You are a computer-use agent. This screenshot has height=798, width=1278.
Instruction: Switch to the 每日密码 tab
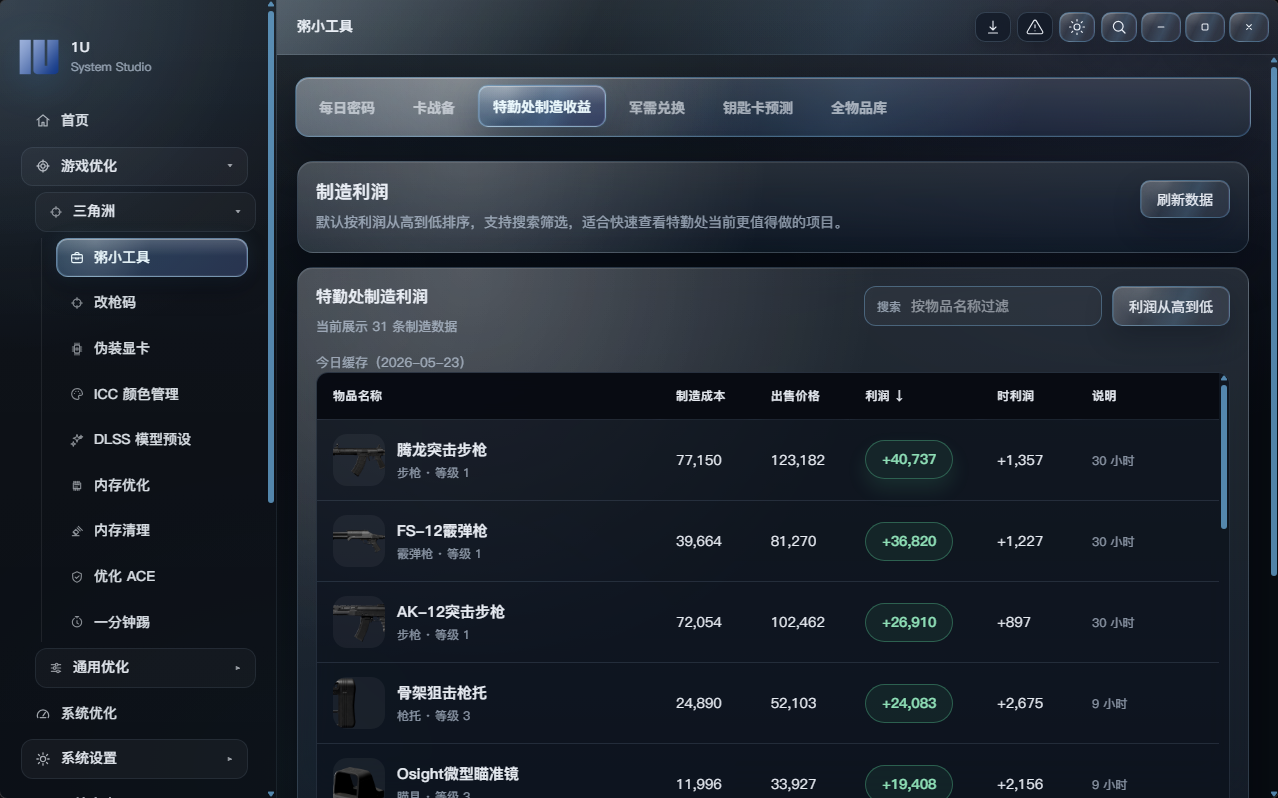coord(347,107)
